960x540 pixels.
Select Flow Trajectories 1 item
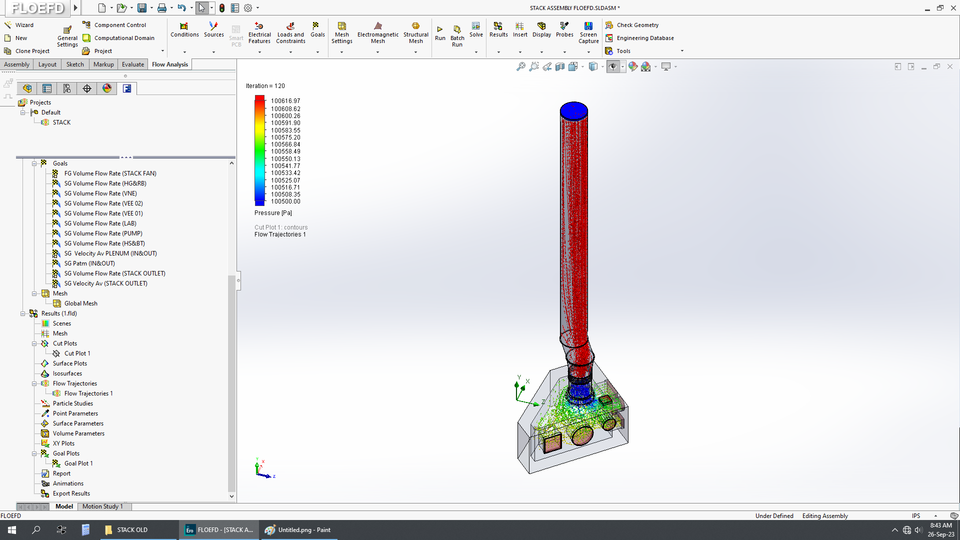83,394
